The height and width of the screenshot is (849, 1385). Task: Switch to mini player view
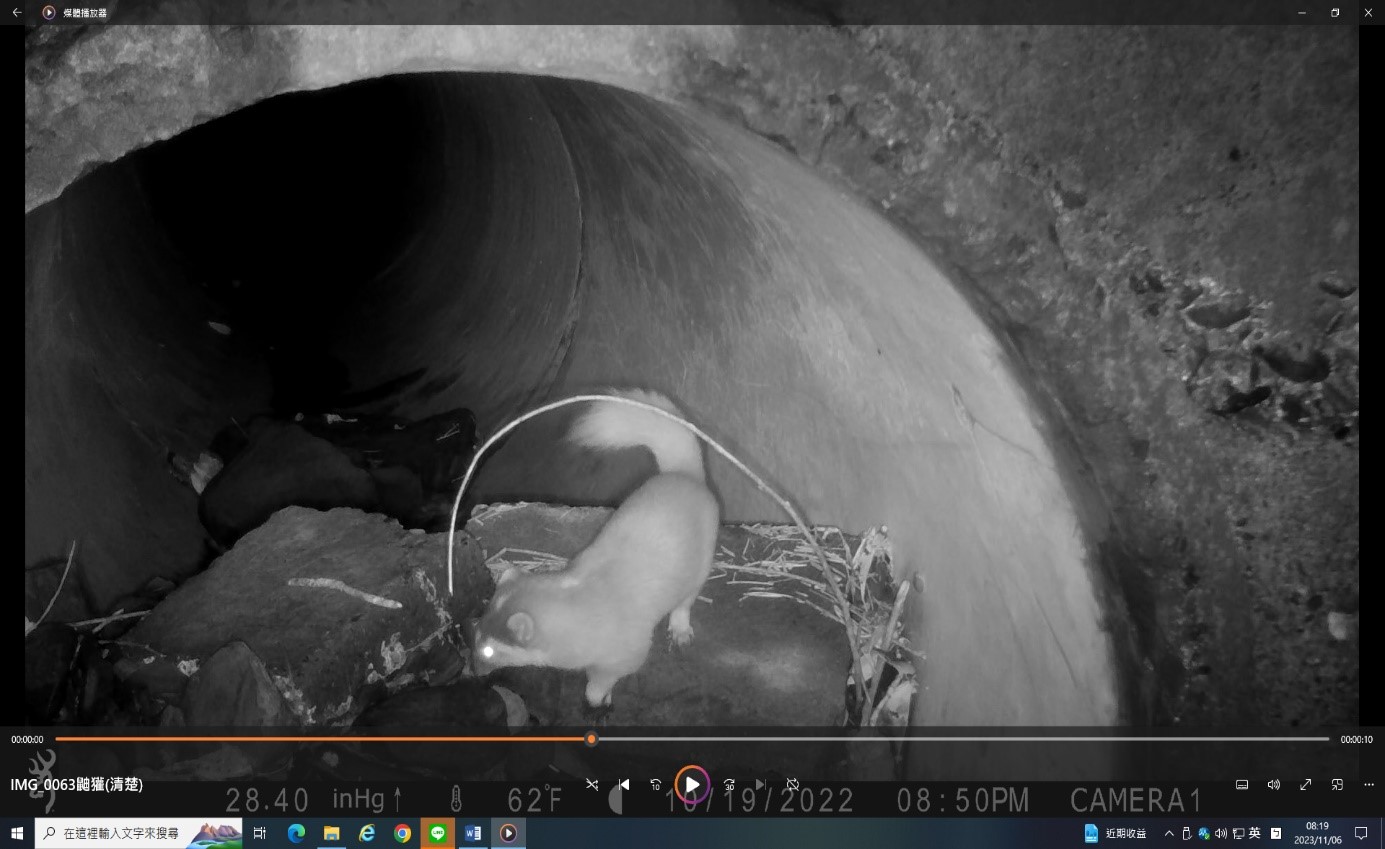tap(1337, 785)
